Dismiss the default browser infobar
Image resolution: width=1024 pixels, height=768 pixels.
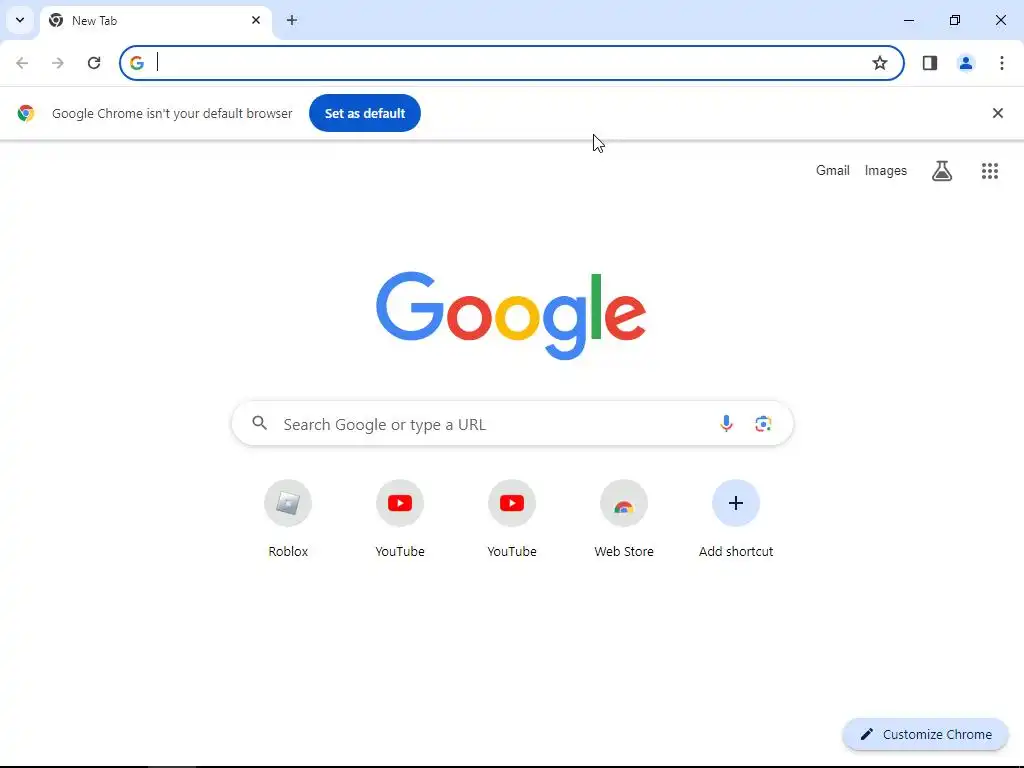pos(998,113)
